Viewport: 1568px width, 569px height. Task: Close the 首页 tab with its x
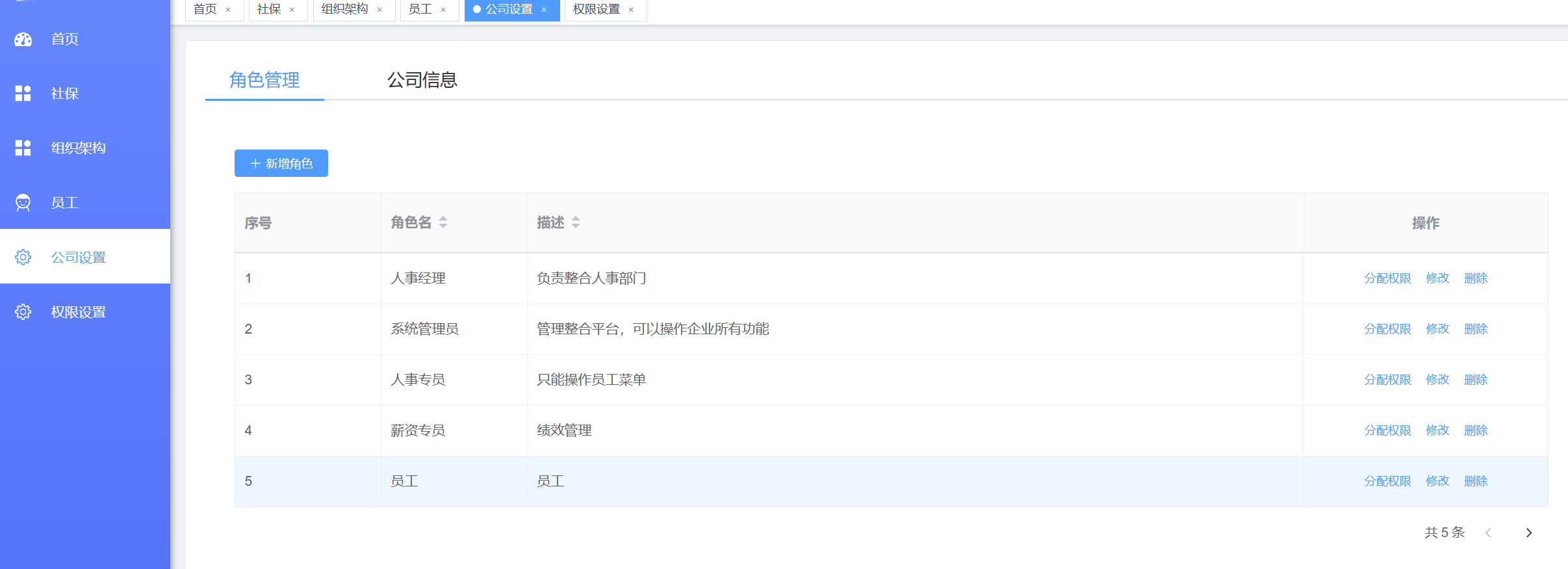click(228, 10)
